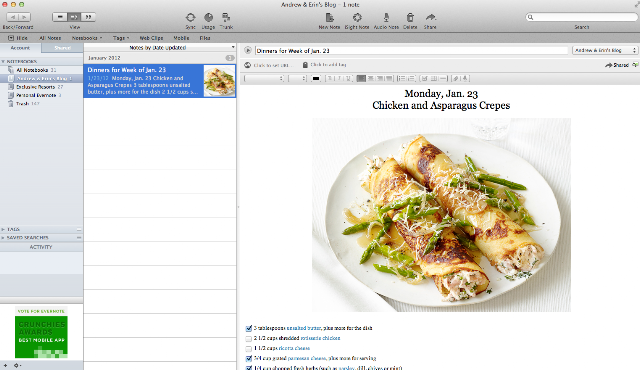Open the Tags filter dropdown
The image size is (640, 370).
click(121, 38)
